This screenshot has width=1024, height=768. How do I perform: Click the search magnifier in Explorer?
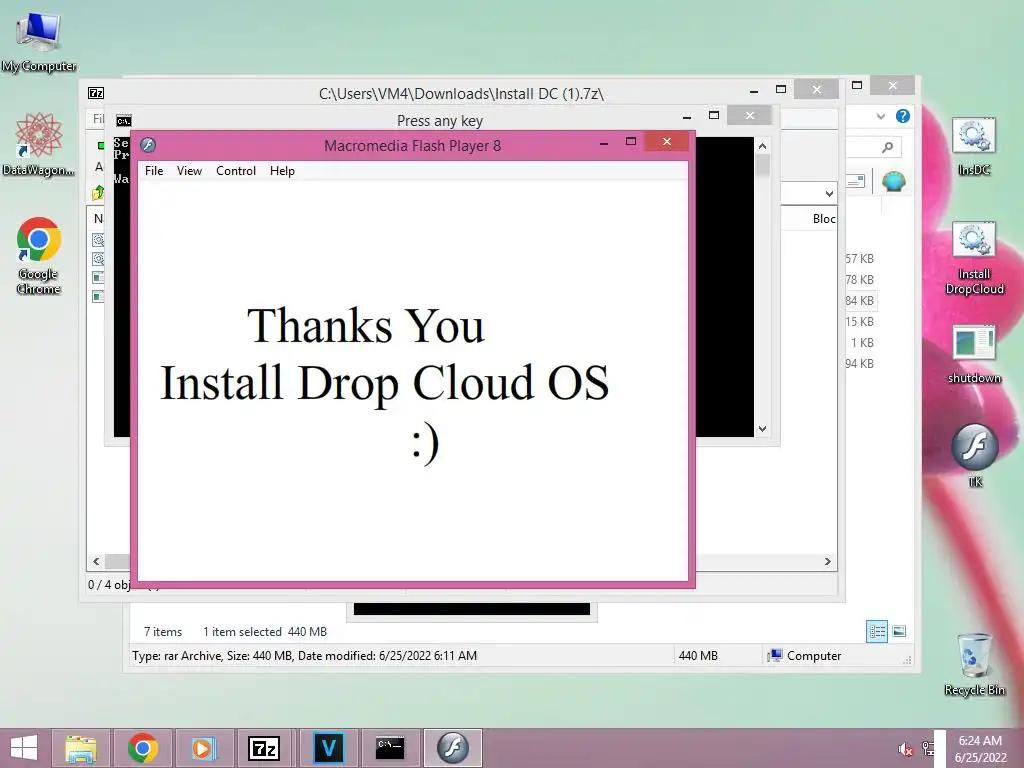(x=887, y=147)
